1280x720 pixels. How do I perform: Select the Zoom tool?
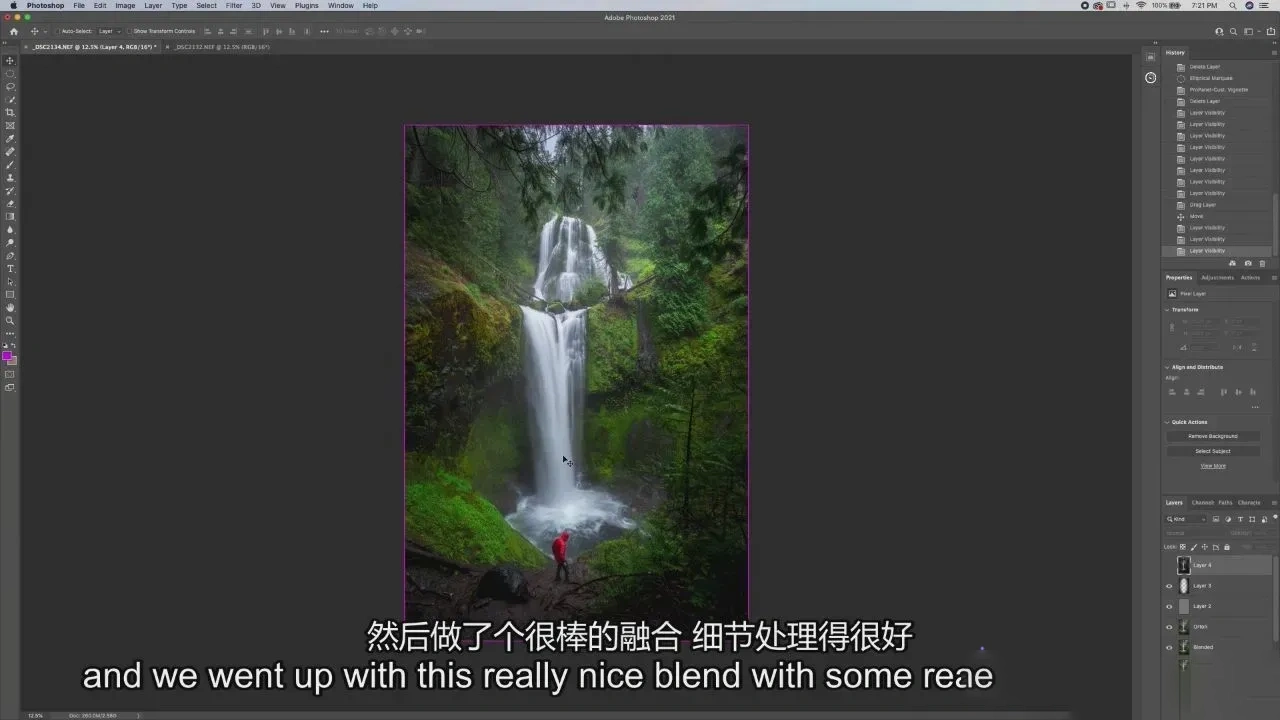coord(10,321)
